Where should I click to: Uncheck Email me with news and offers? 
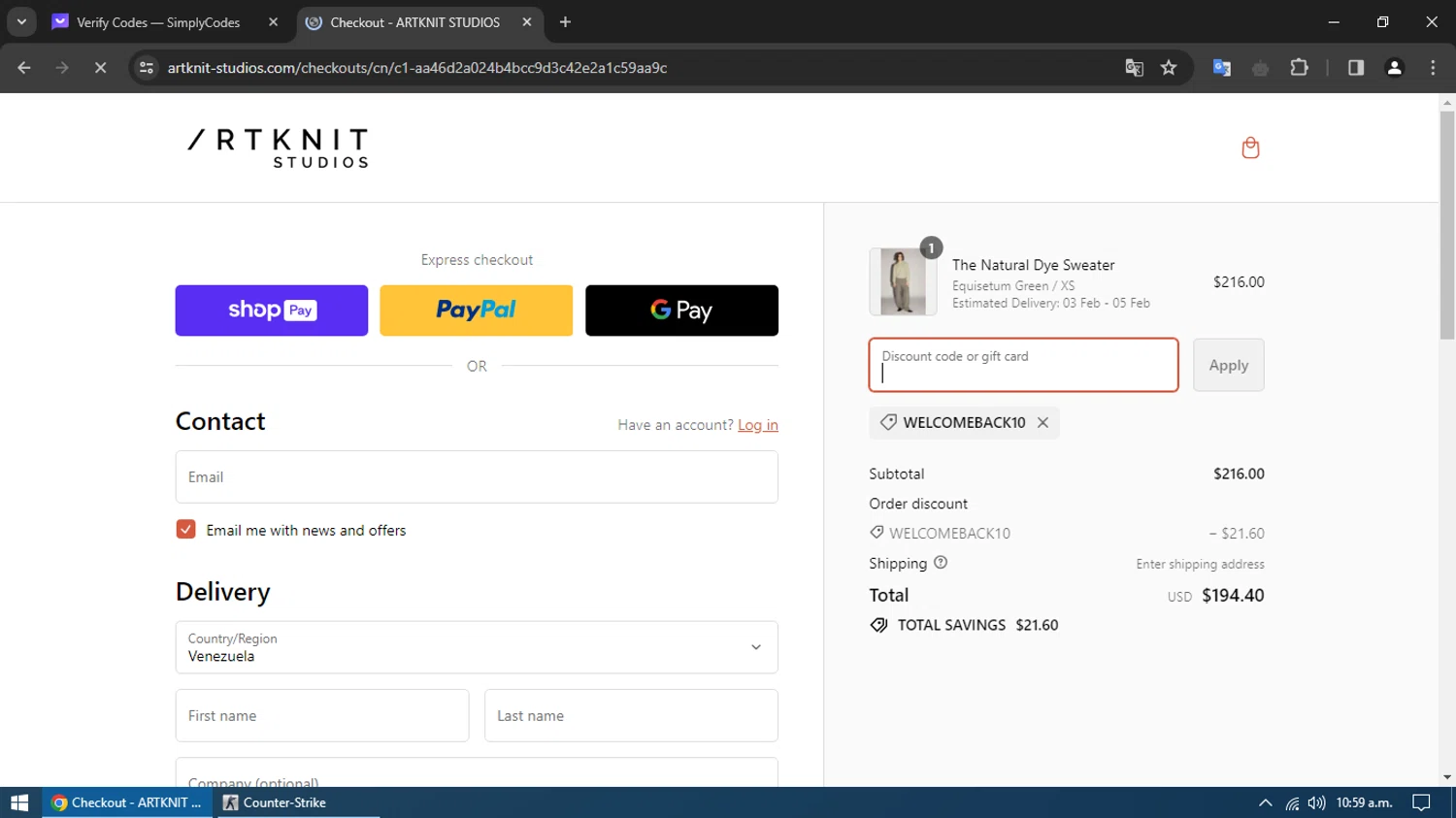click(185, 529)
